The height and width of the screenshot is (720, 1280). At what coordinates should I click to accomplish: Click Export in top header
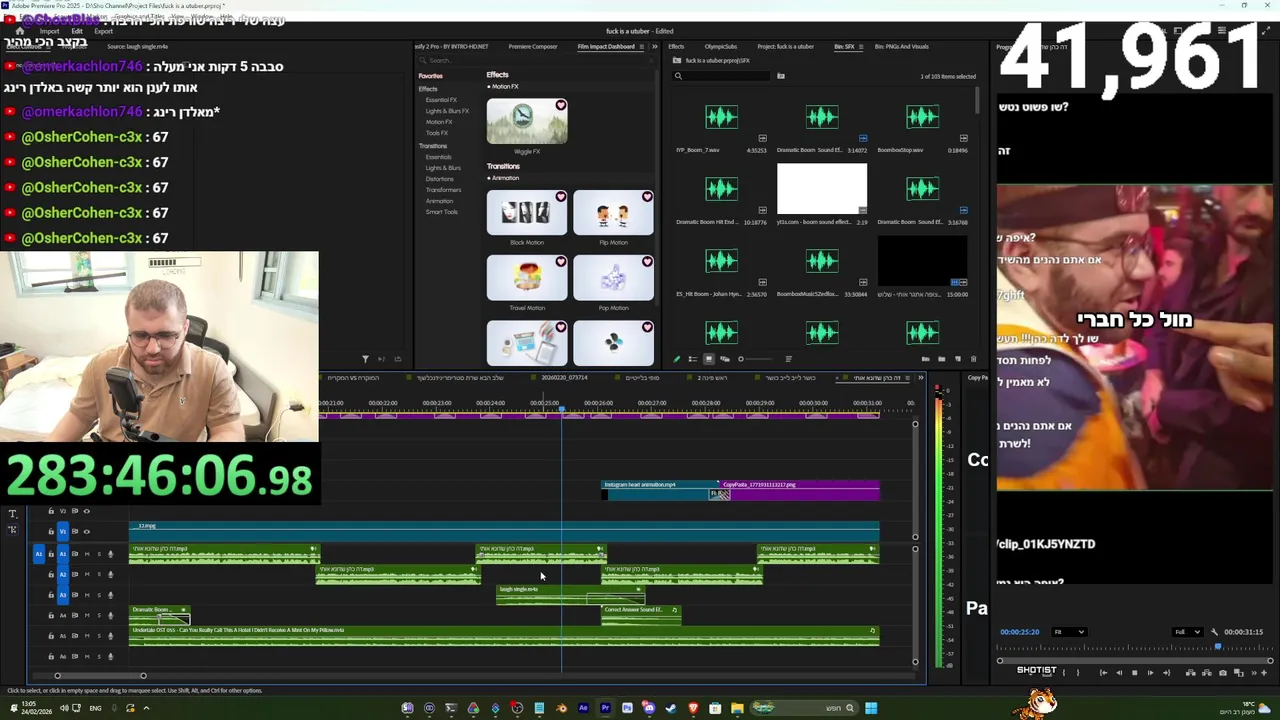(x=103, y=32)
